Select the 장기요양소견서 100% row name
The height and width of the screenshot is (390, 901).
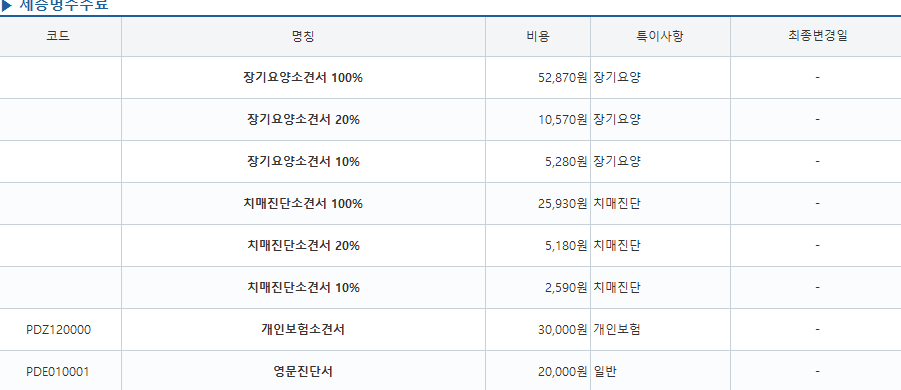(x=303, y=78)
